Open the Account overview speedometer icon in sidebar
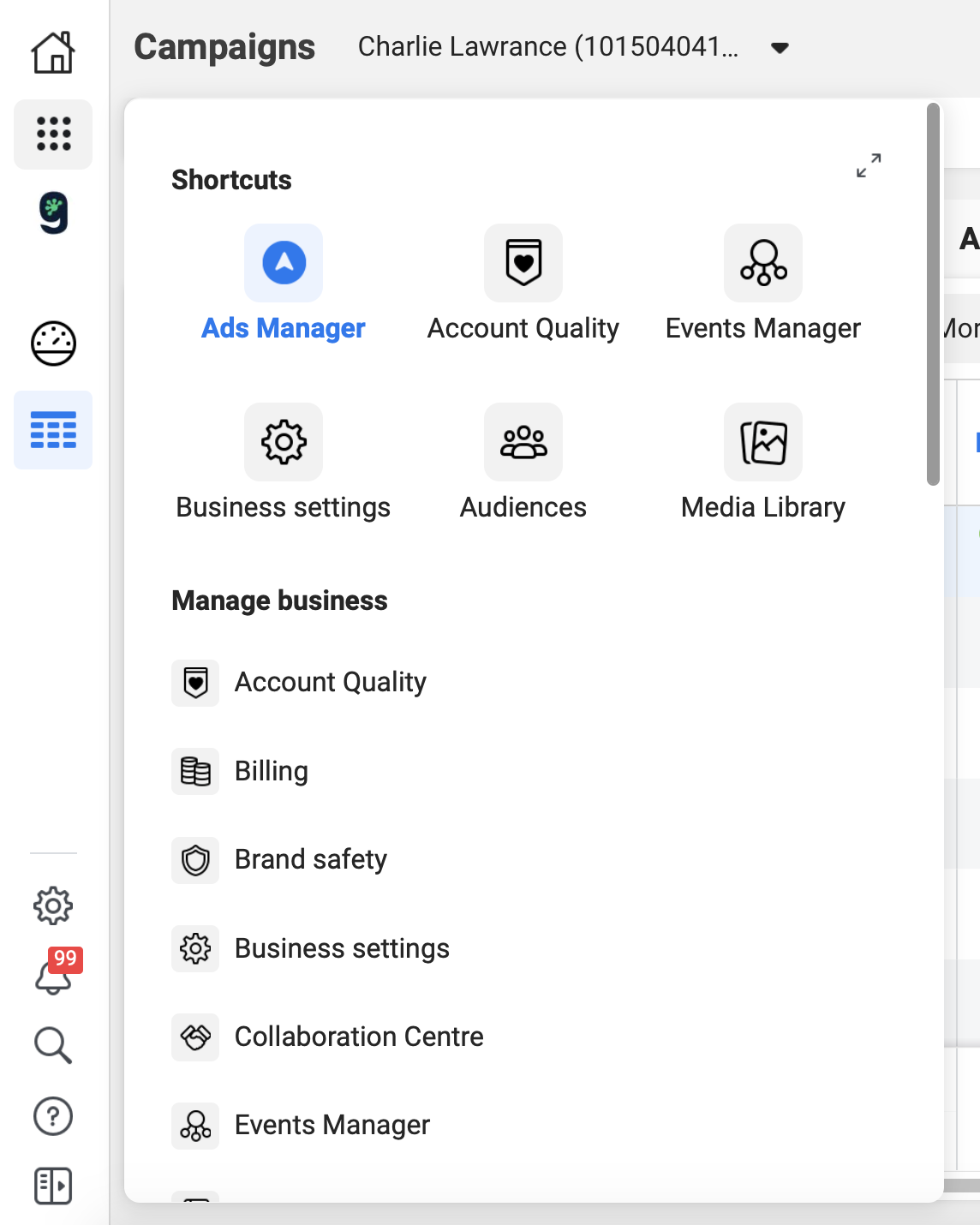The image size is (980, 1225). click(x=52, y=344)
